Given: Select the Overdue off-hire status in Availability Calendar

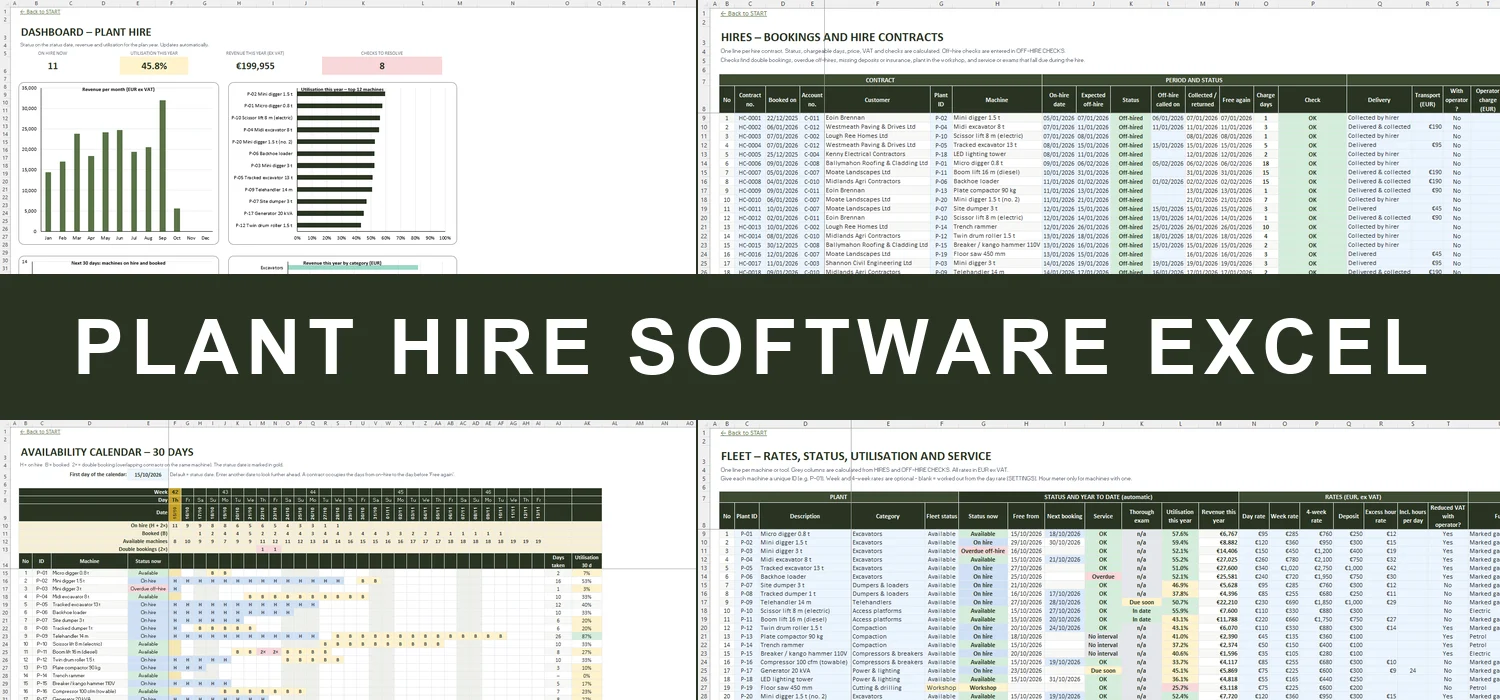Looking at the screenshot, I should pyautogui.click(x=148, y=589).
